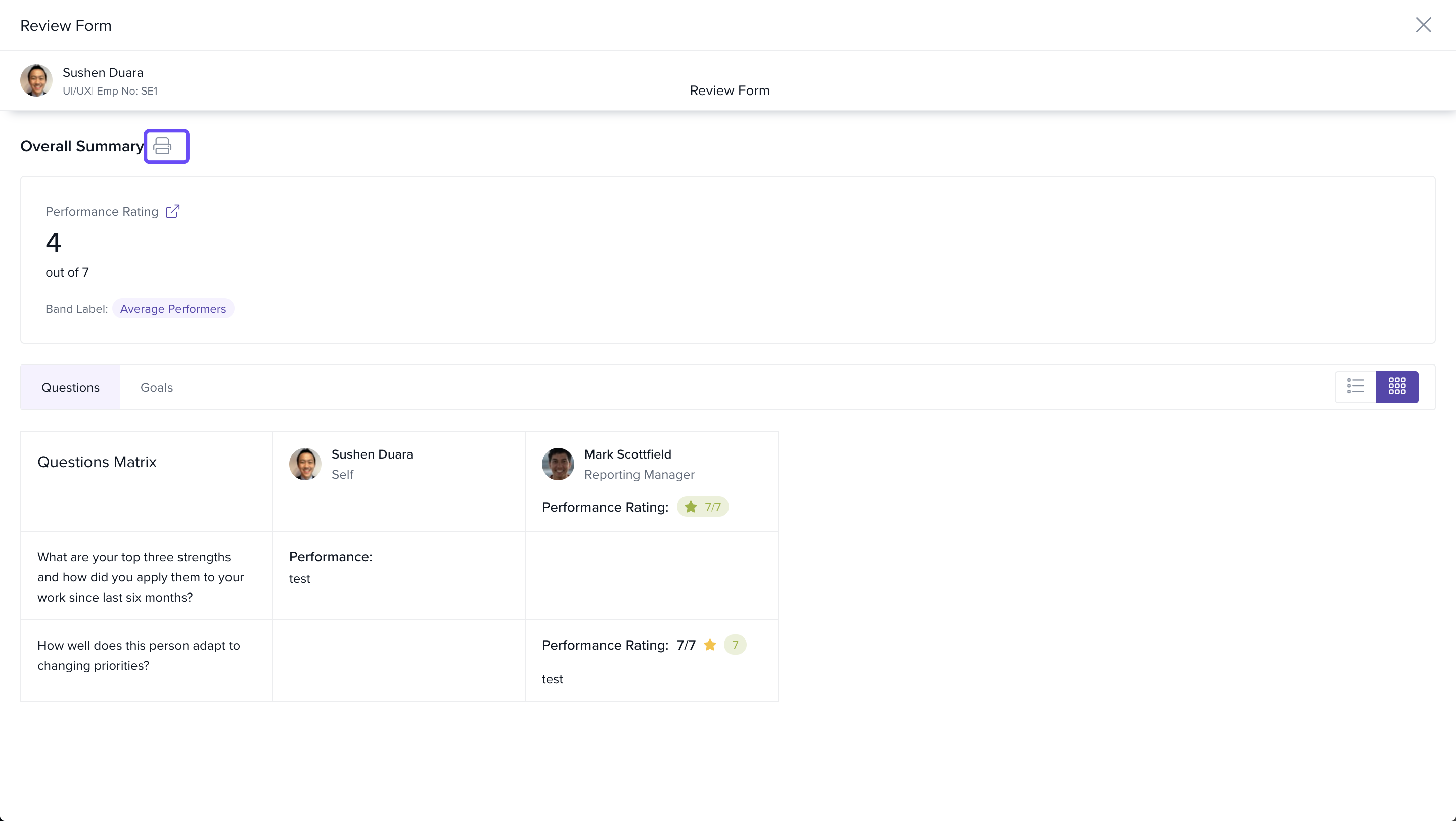Screen dimensions: 1456x821
Task: Open Performance Rating external link icon
Action: [172, 211]
